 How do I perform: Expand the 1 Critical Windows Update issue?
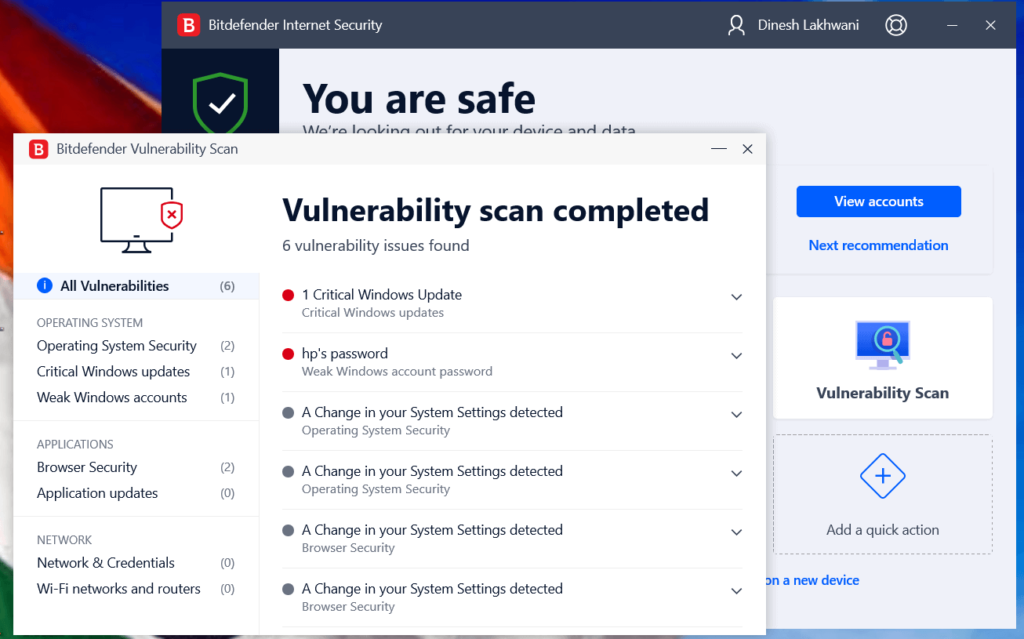(x=736, y=297)
